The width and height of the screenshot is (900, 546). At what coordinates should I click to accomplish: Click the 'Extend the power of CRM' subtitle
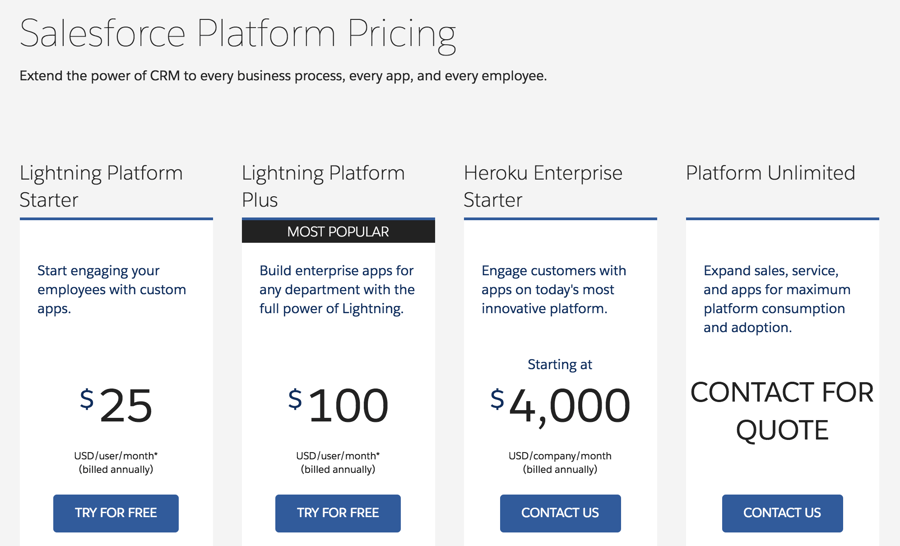(x=283, y=76)
